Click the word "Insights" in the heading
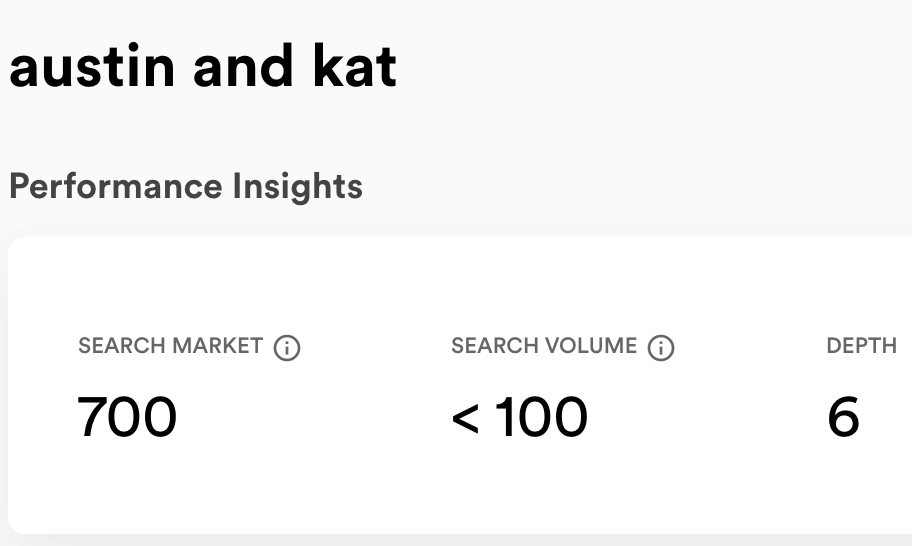This screenshot has width=912, height=546. (297, 187)
